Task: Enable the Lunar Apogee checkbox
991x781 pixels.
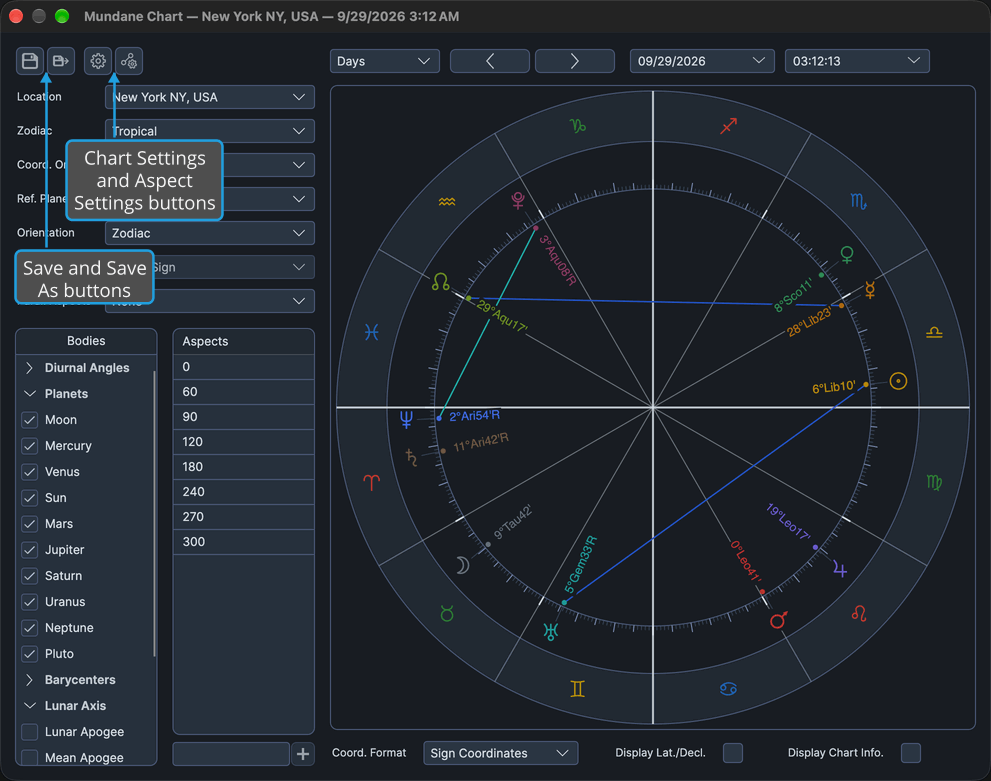Action: pos(30,732)
